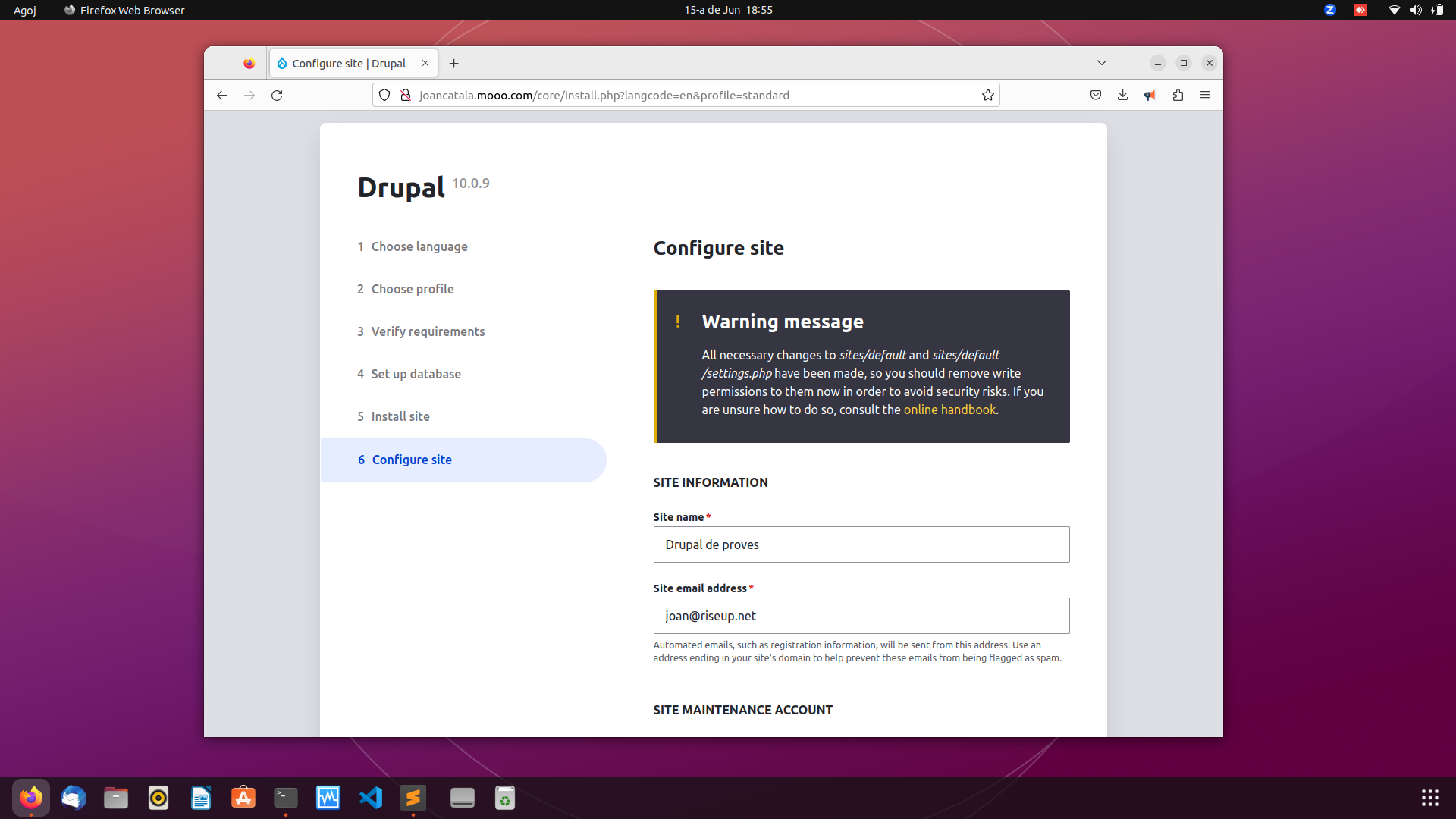The image size is (1456, 819).
Task: Click the Zoom tray indicator icon
Action: pyautogui.click(x=1330, y=10)
